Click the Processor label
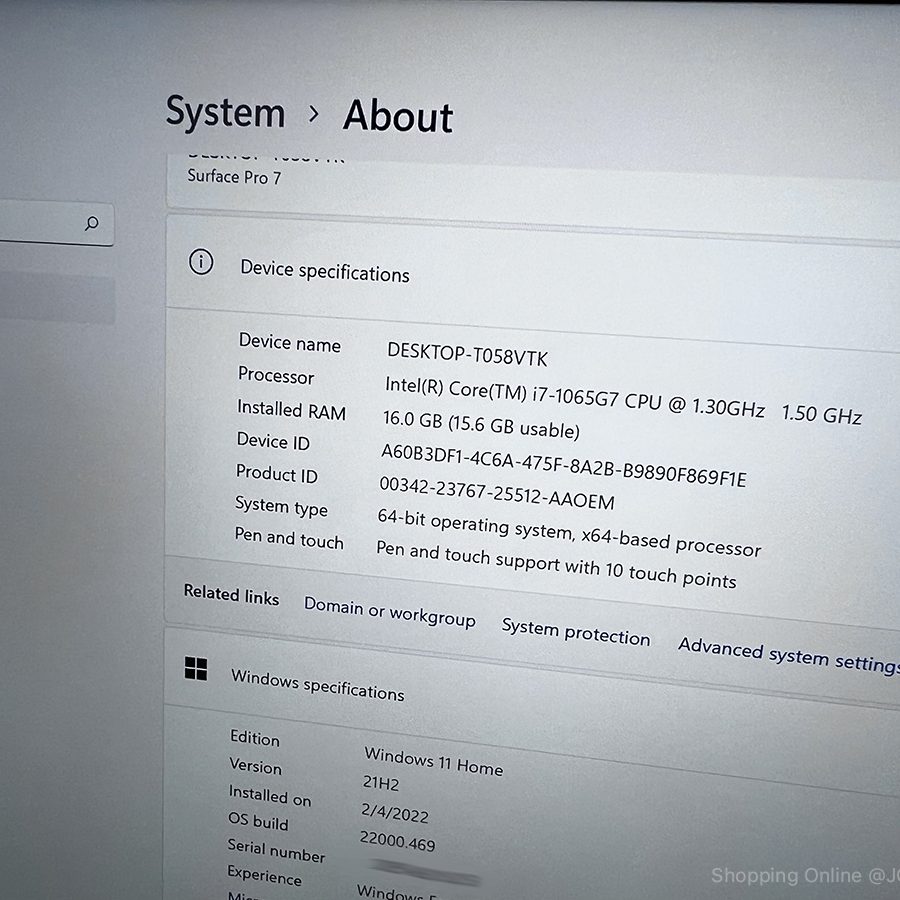 point(276,375)
